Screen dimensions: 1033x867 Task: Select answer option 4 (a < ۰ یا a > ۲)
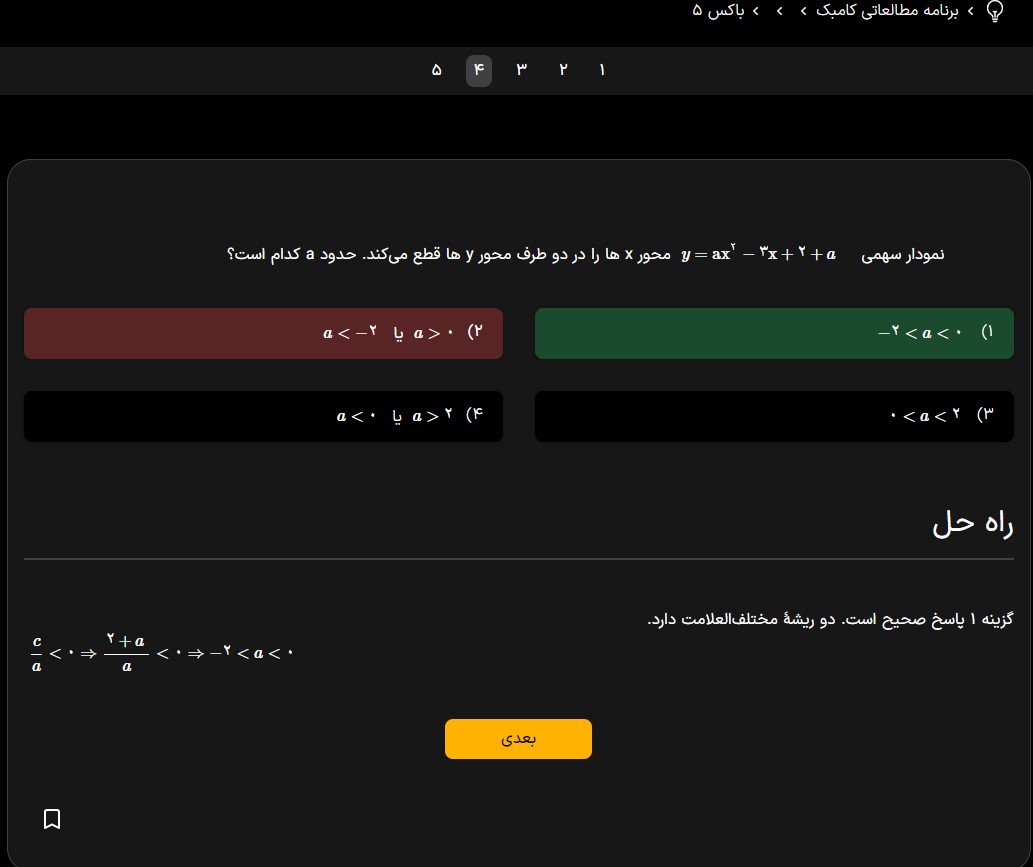point(263,416)
